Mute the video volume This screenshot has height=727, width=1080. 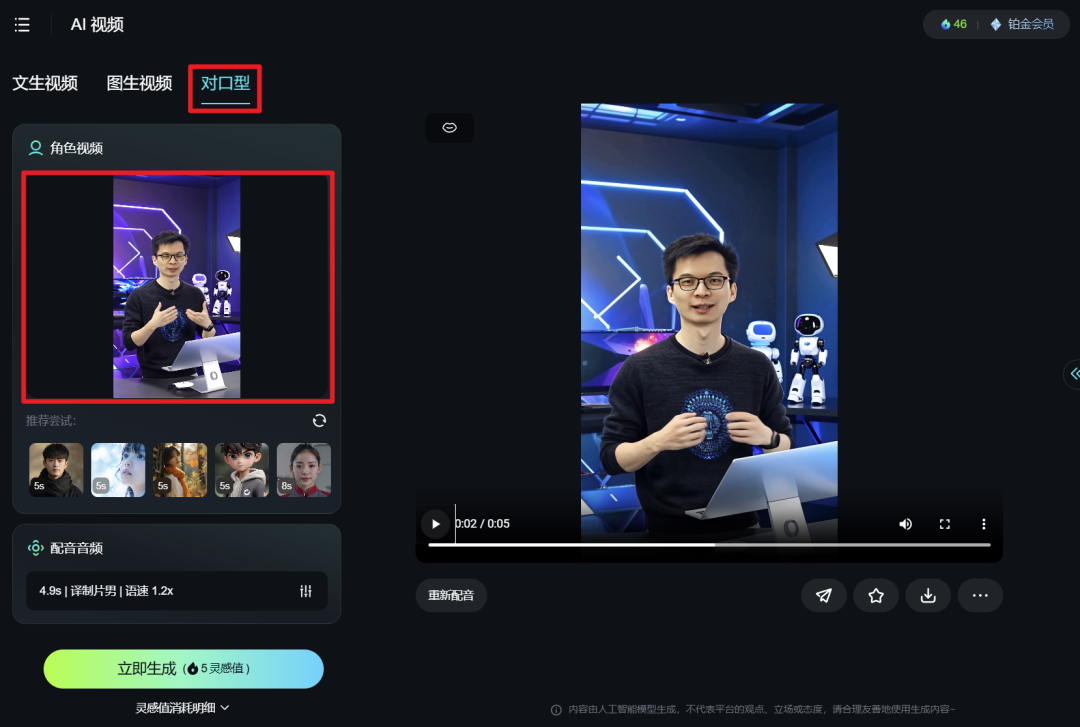tap(906, 524)
